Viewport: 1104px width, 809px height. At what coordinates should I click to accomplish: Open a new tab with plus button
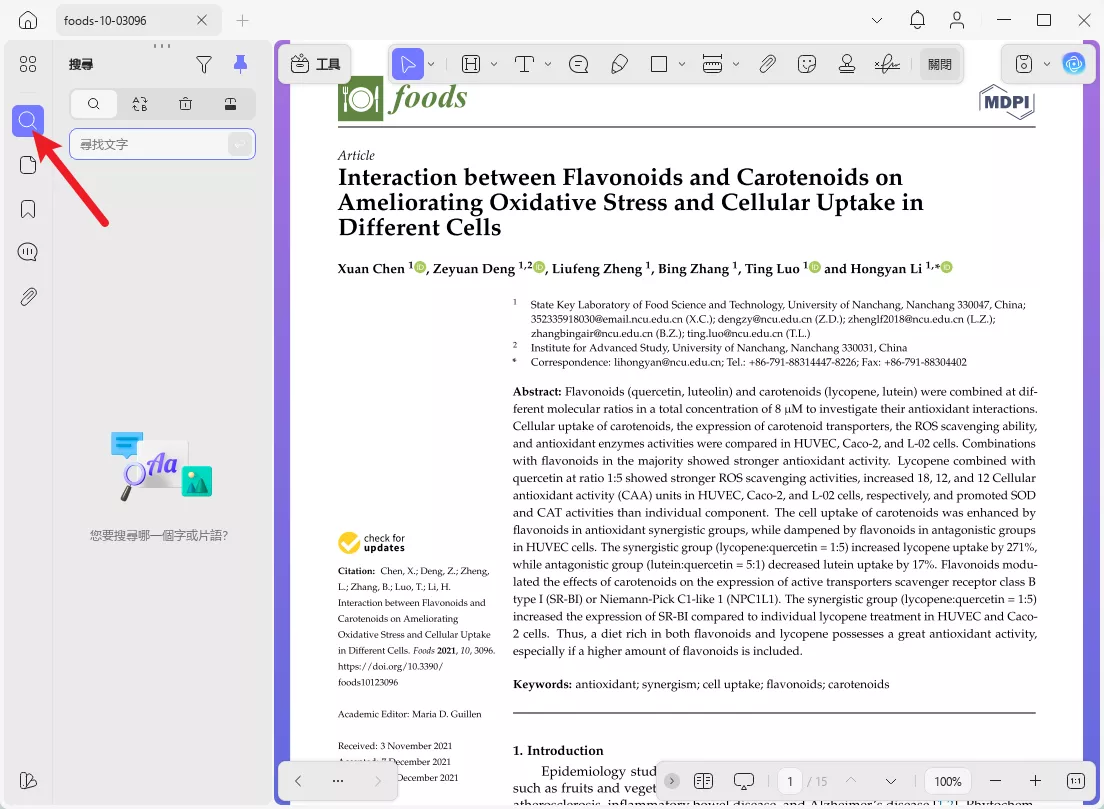pyautogui.click(x=242, y=21)
